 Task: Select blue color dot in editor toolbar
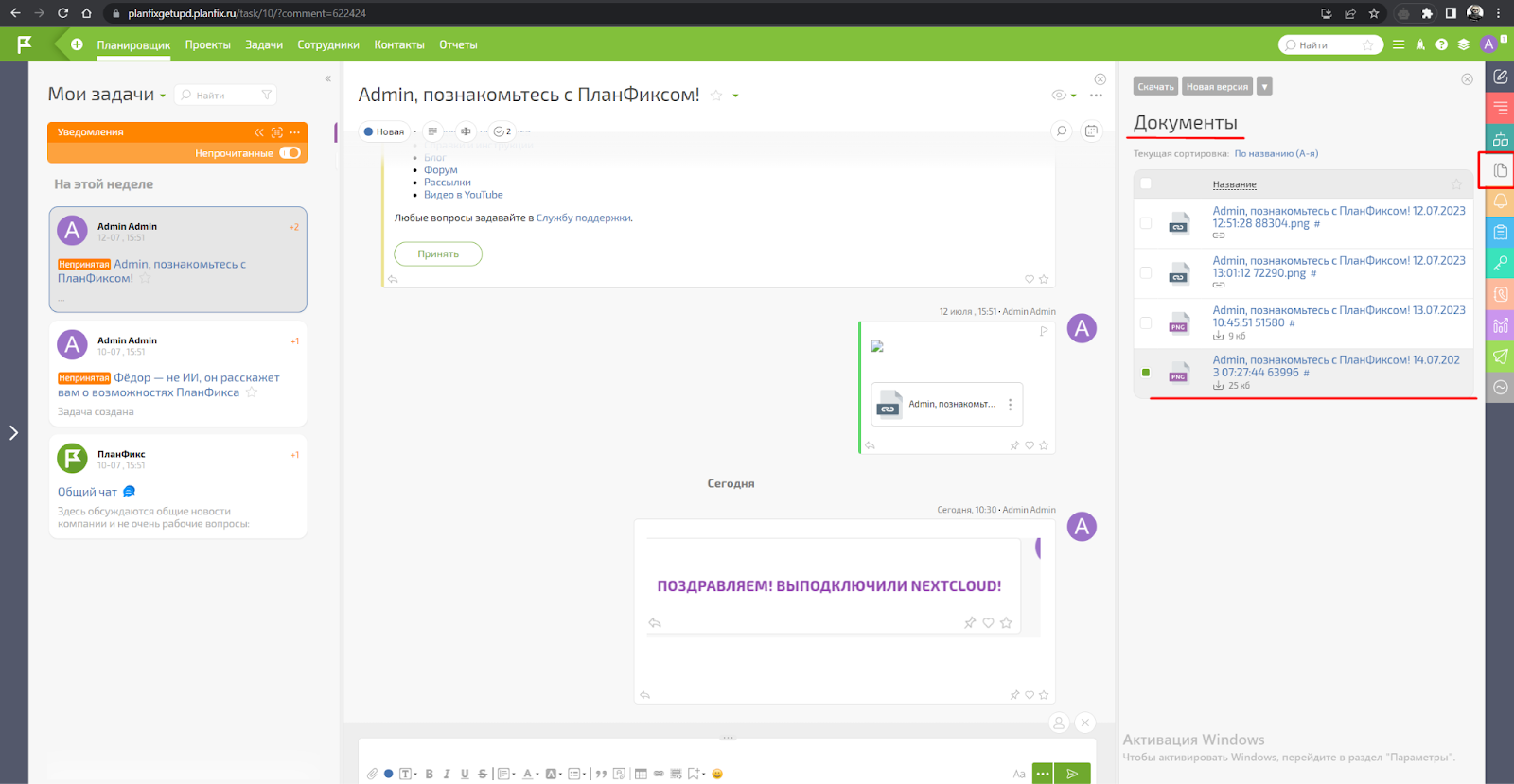pos(389,774)
